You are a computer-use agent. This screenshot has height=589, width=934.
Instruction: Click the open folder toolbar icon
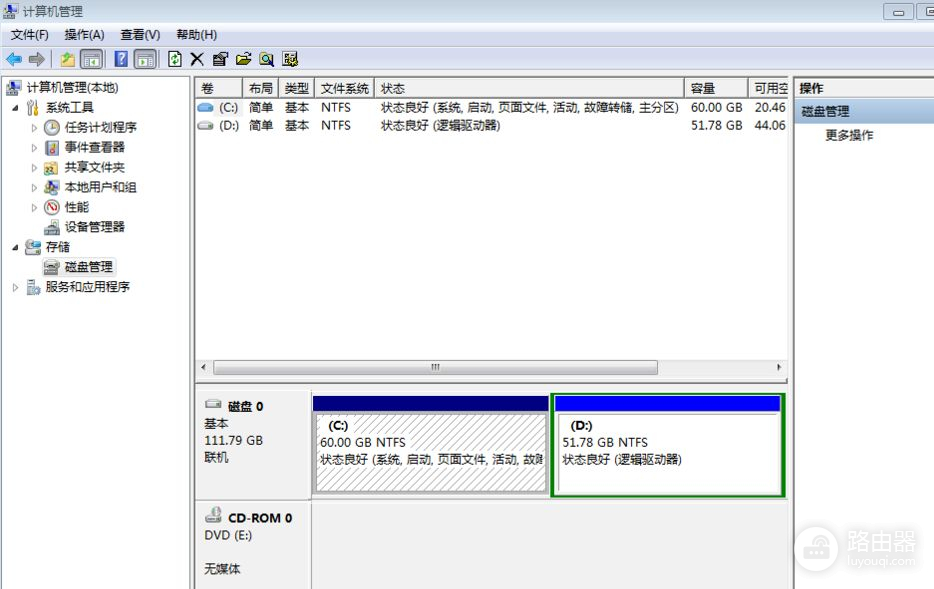click(243, 59)
